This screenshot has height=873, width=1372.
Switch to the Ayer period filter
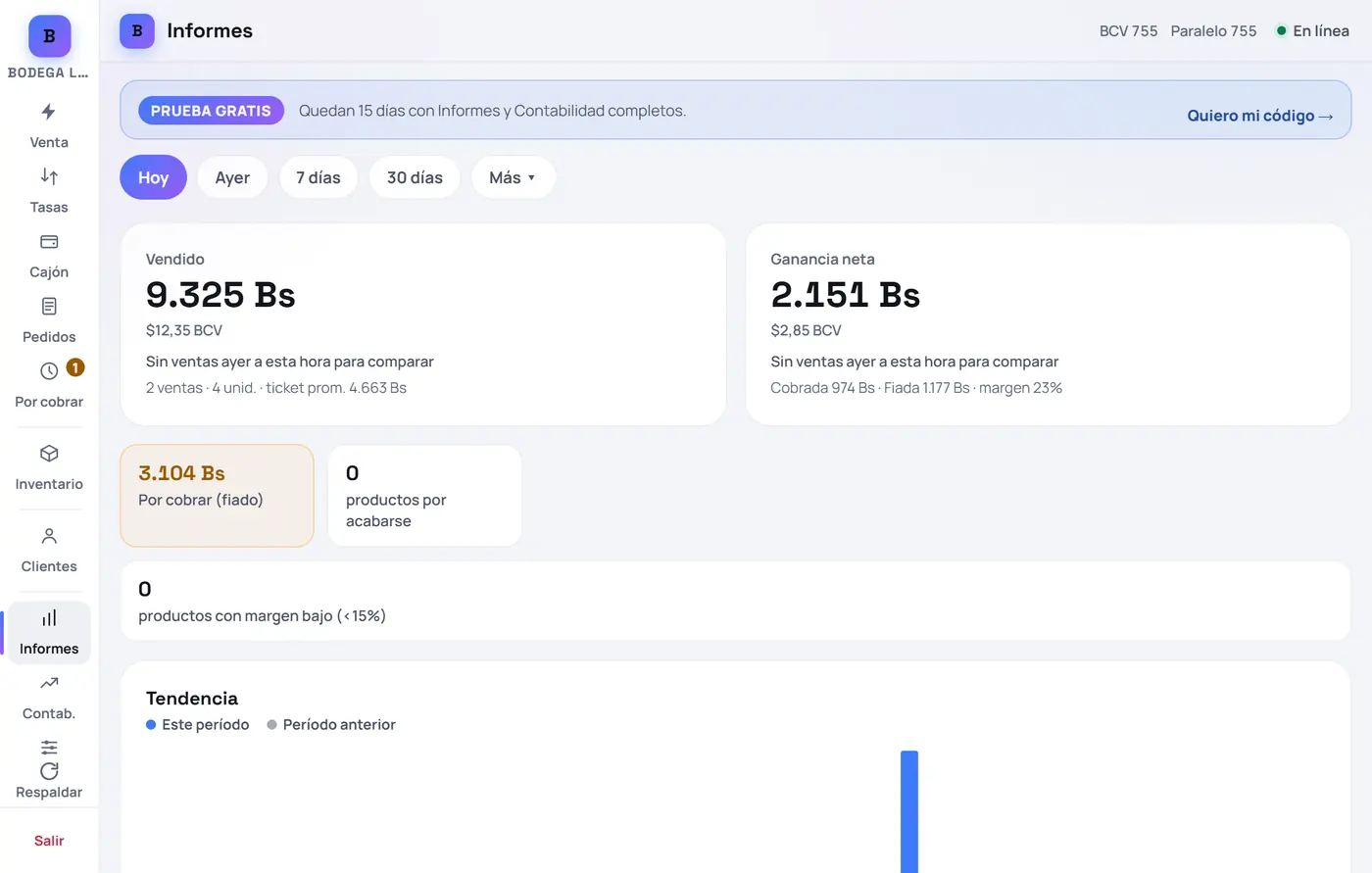[232, 177]
